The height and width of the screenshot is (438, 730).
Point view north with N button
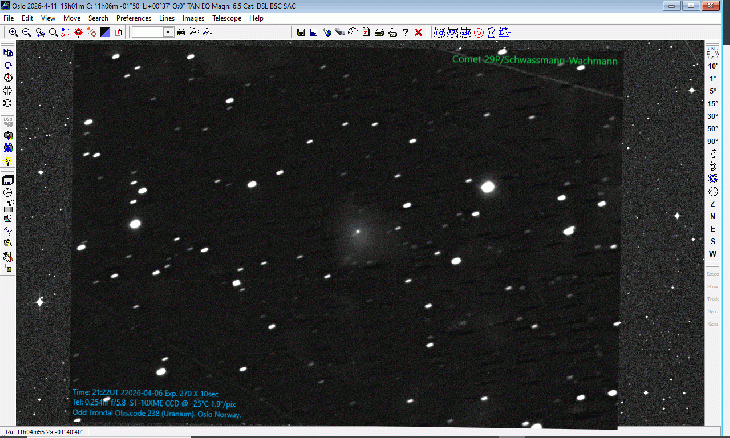click(x=713, y=215)
